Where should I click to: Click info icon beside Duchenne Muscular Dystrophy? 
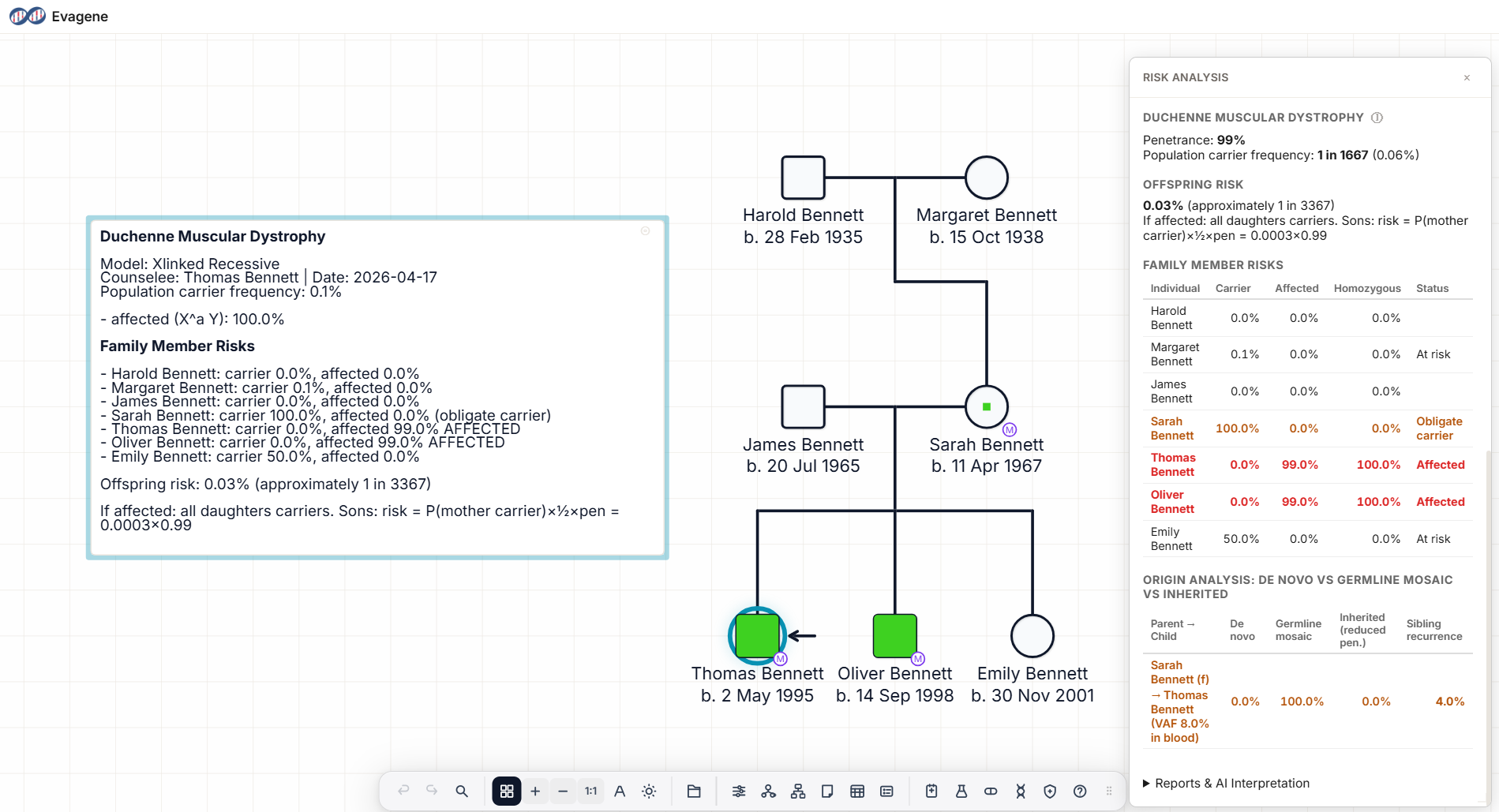click(1377, 118)
